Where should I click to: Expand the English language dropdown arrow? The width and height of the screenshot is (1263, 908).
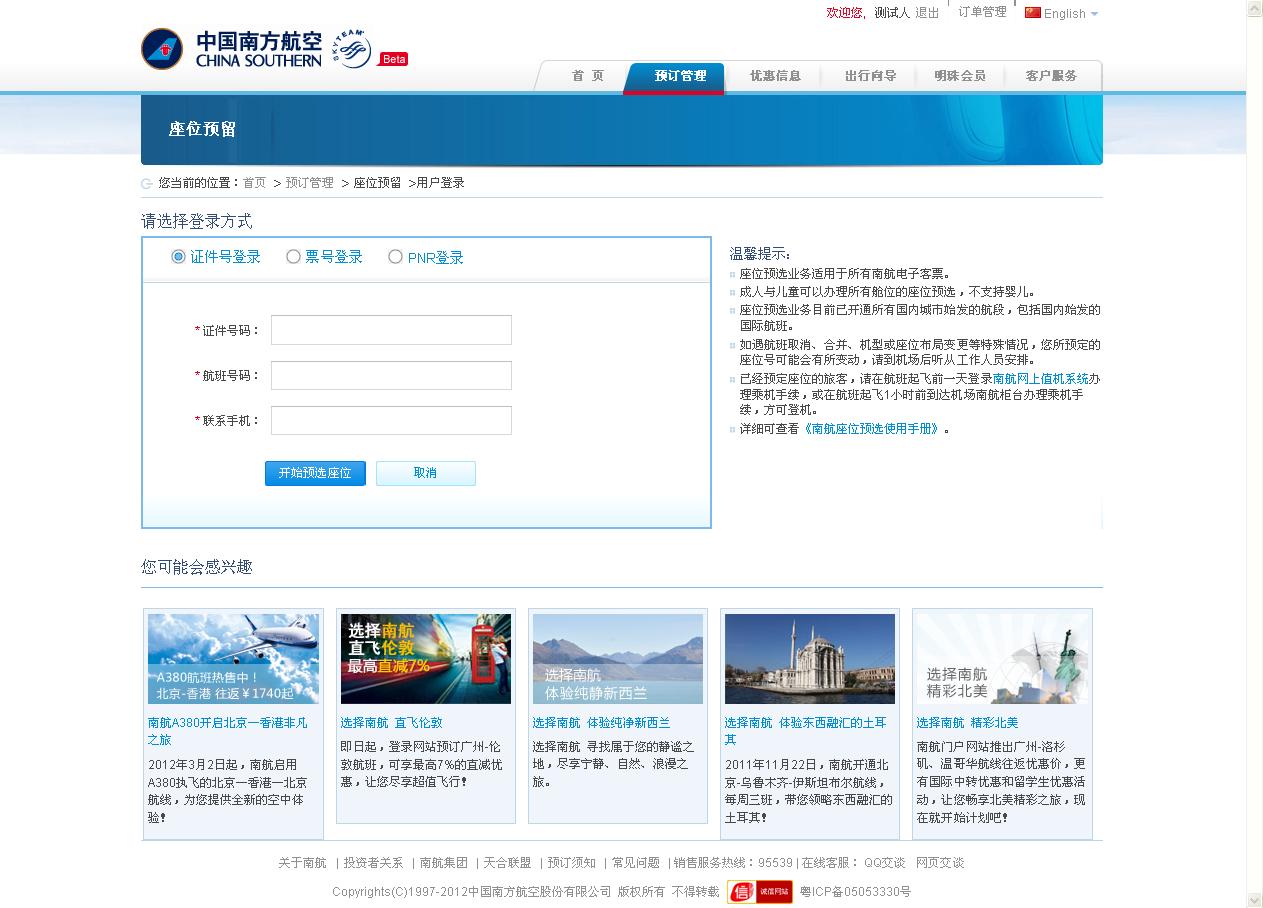click(x=1094, y=14)
